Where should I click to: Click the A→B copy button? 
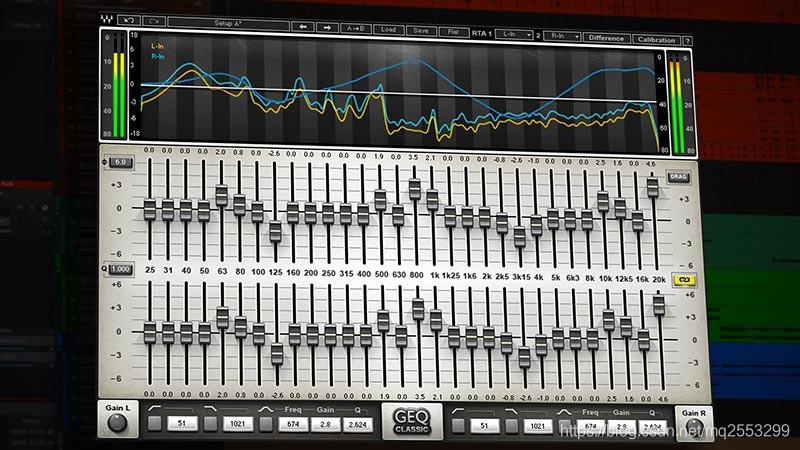click(x=356, y=29)
